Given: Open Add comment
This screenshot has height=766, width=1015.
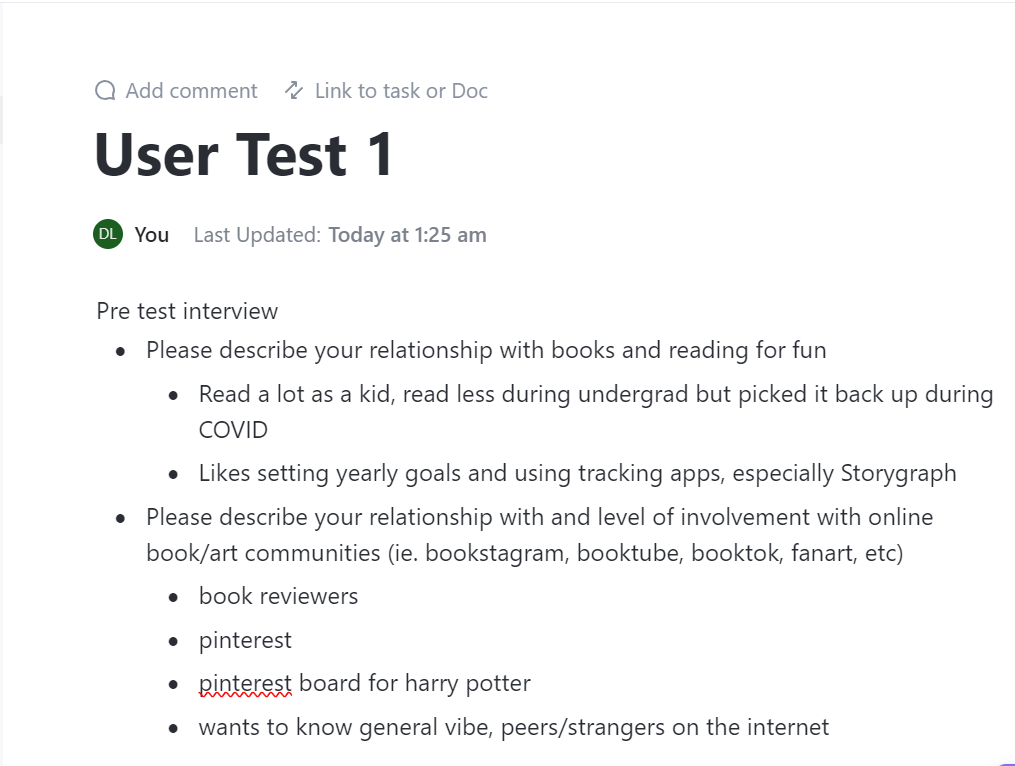Looking at the screenshot, I should click(x=176, y=91).
